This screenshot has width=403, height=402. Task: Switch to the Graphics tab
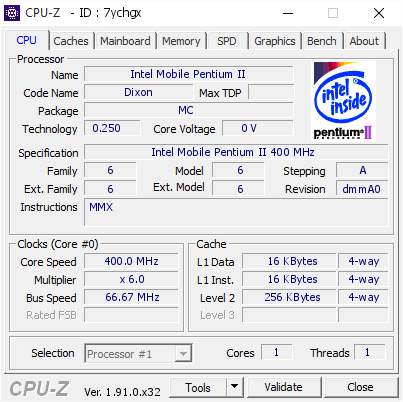click(x=275, y=41)
